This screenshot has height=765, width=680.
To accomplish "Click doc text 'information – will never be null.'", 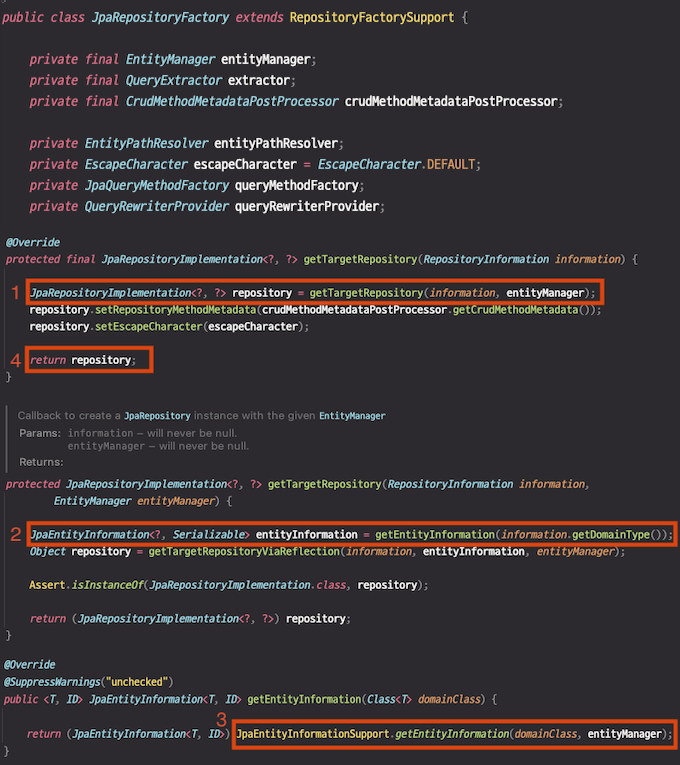I will pyautogui.click(x=152, y=433).
